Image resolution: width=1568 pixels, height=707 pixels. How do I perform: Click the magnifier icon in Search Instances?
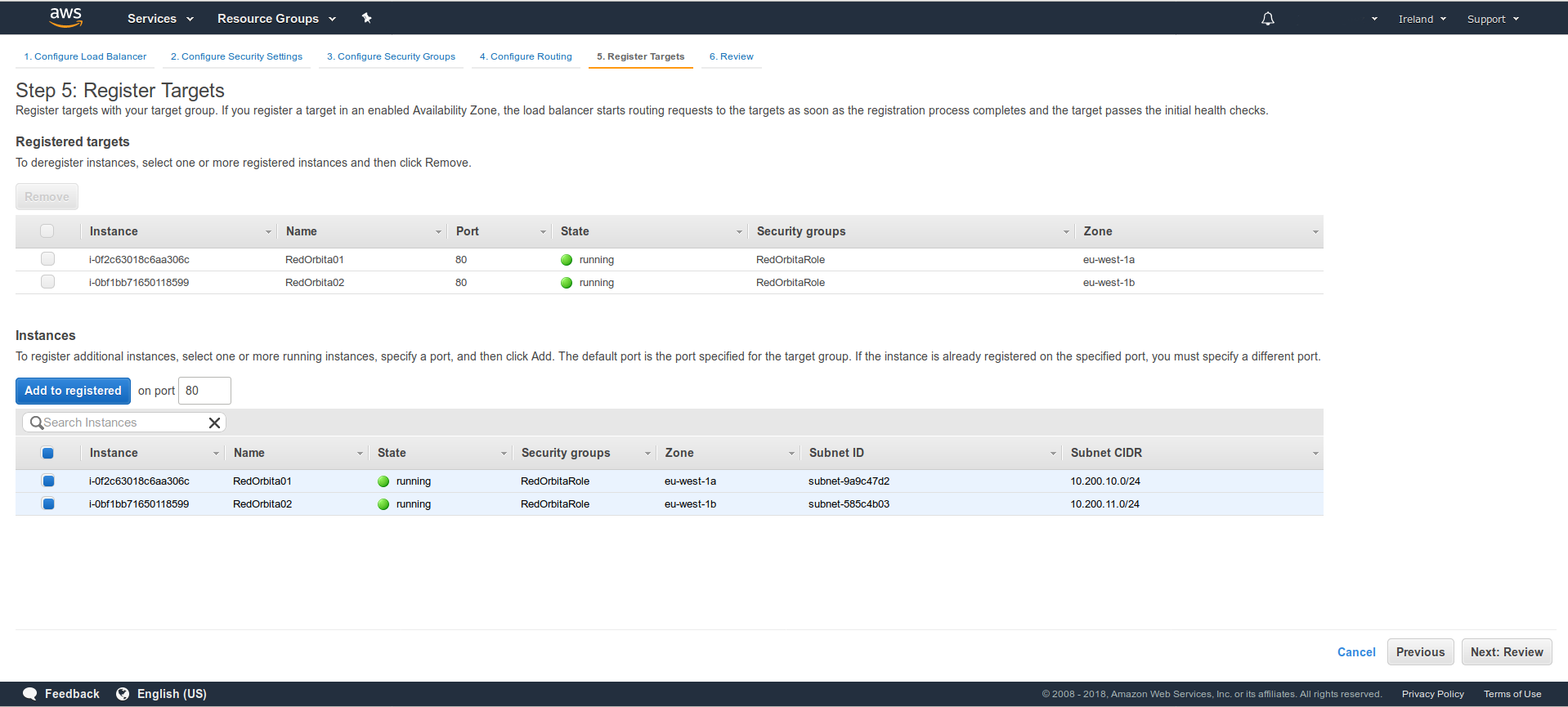36,423
